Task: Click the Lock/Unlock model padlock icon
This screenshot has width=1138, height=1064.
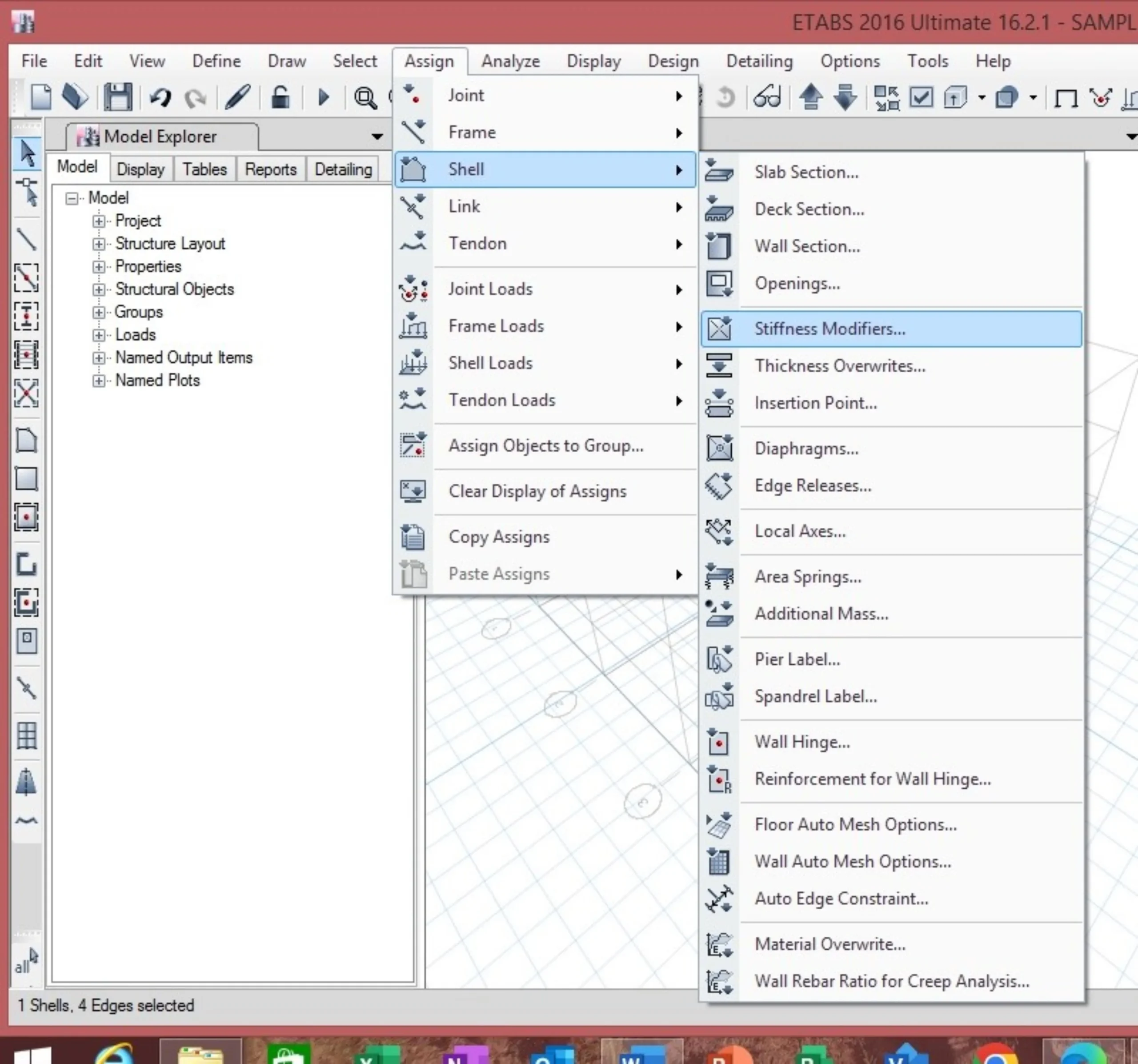Action: tap(280, 97)
